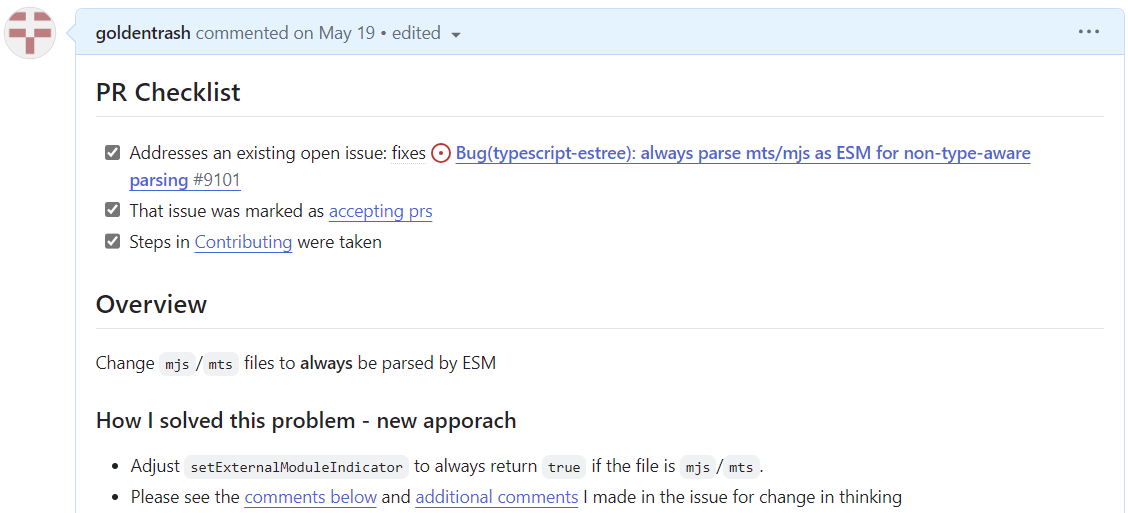Click the 'fixes' keyword with dotted underline
1128x513 pixels.
click(409, 153)
